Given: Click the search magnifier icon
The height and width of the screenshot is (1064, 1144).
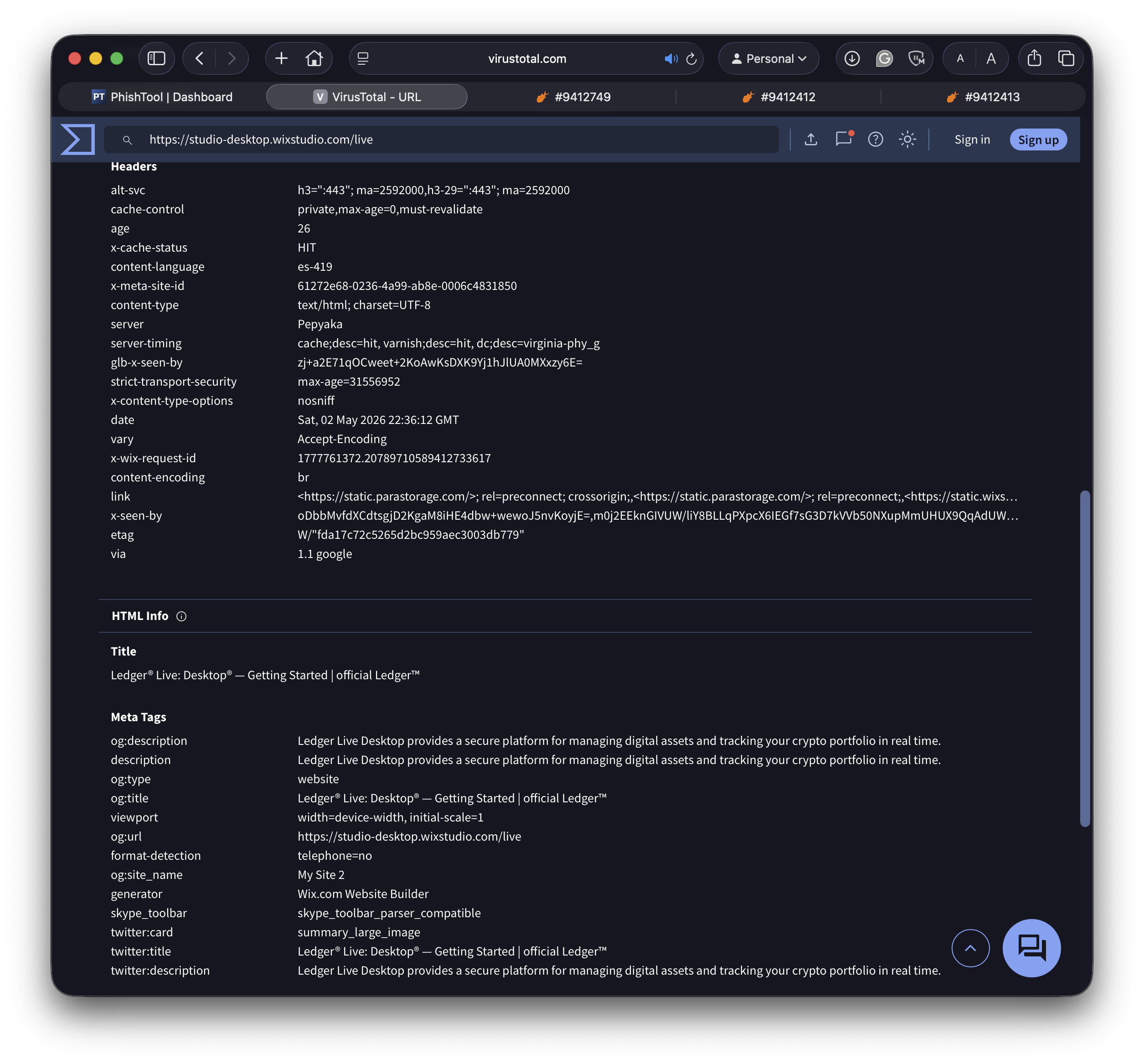Looking at the screenshot, I should 127,140.
